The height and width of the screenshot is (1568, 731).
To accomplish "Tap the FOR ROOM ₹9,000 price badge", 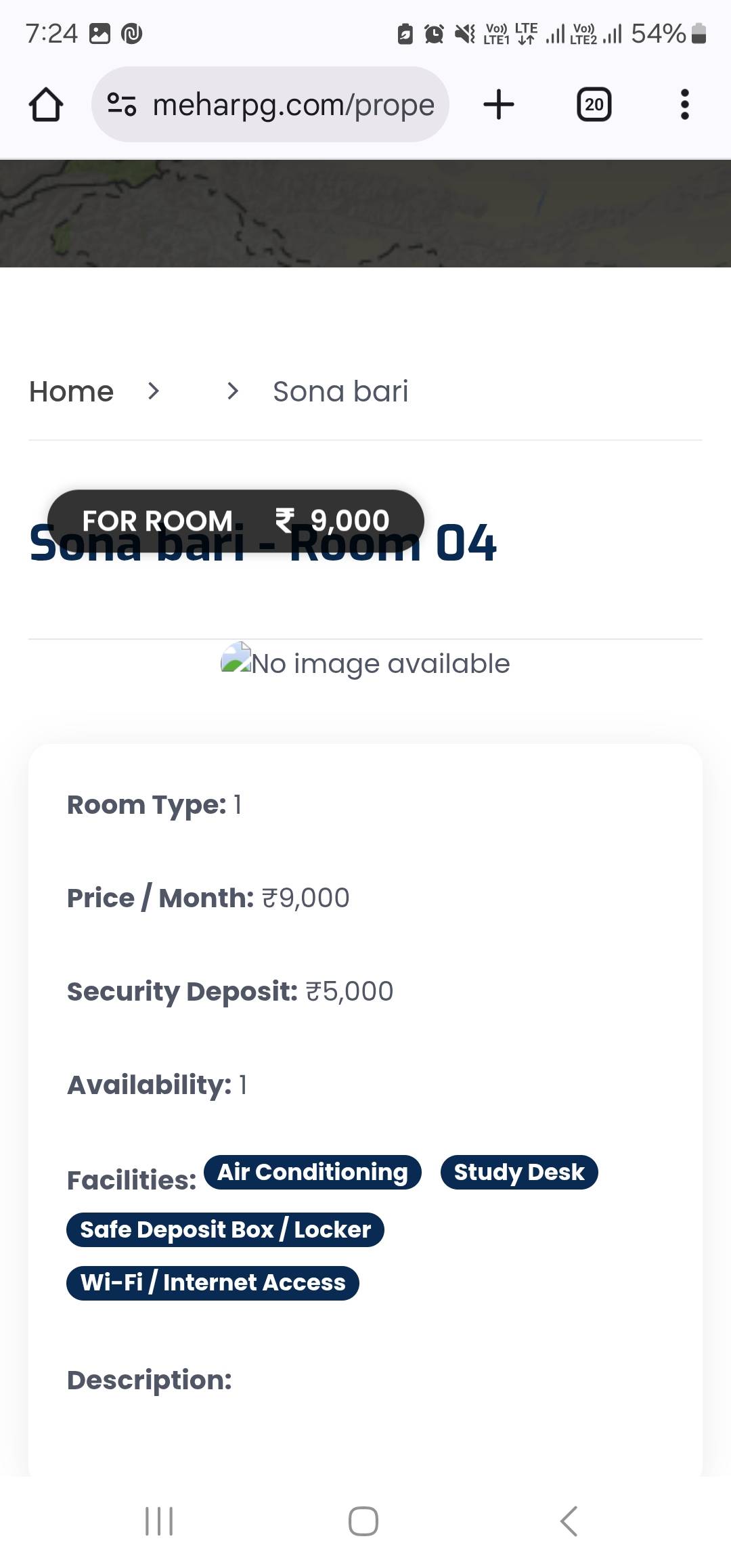I will coord(236,520).
